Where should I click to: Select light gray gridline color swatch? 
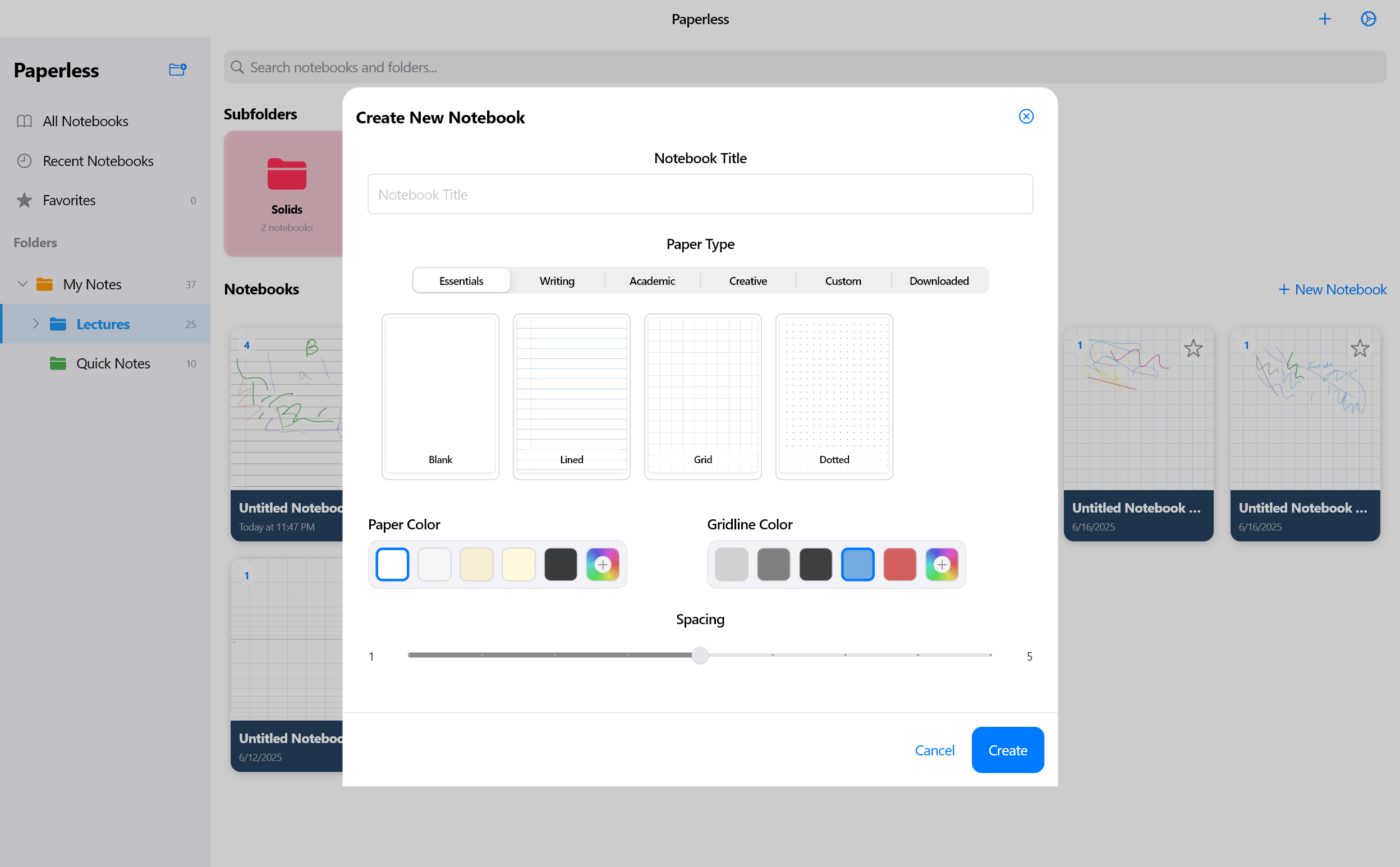pyautogui.click(x=731, y=564)
